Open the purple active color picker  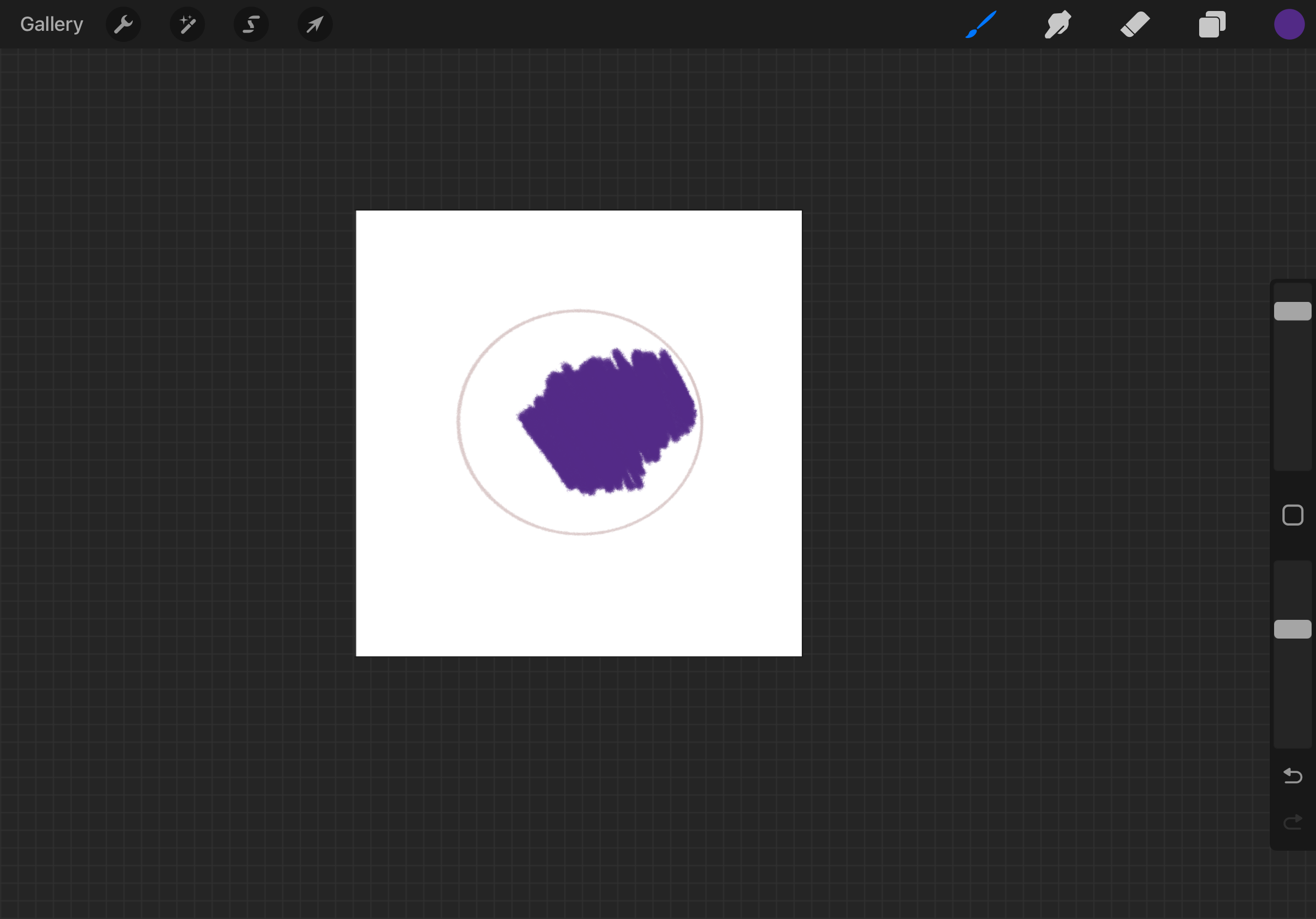1289,25
